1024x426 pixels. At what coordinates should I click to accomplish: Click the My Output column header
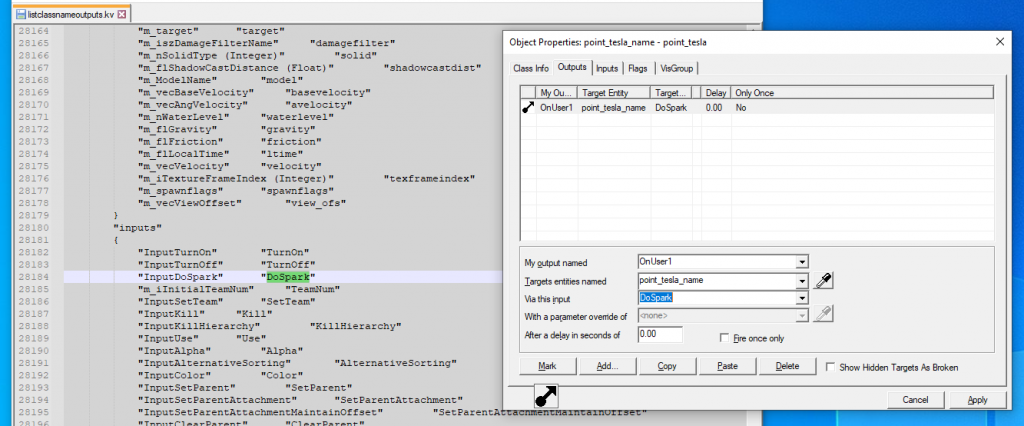click(x=556, y=93)
